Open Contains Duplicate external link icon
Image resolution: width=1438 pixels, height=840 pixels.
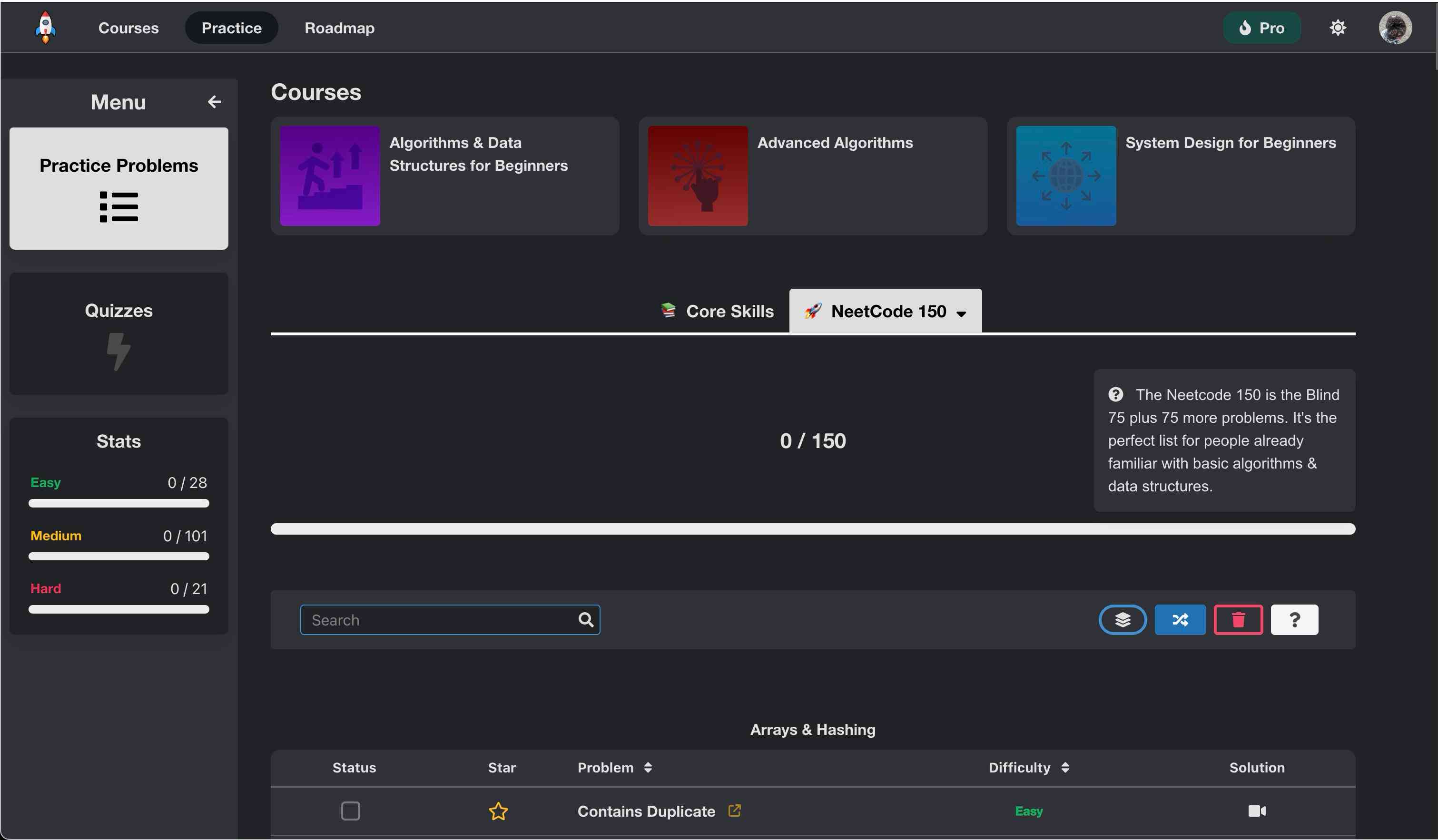point(734,810)
